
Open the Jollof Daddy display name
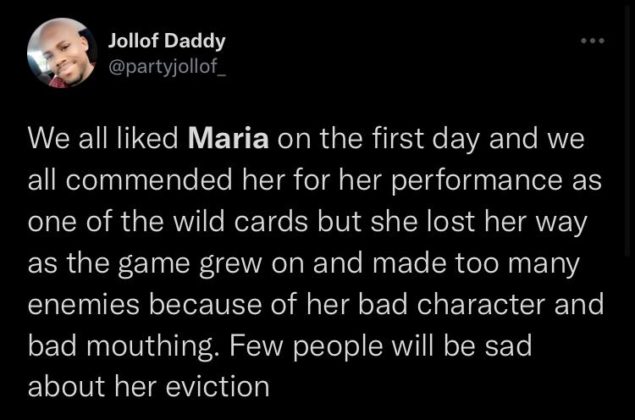click(166, 41)
